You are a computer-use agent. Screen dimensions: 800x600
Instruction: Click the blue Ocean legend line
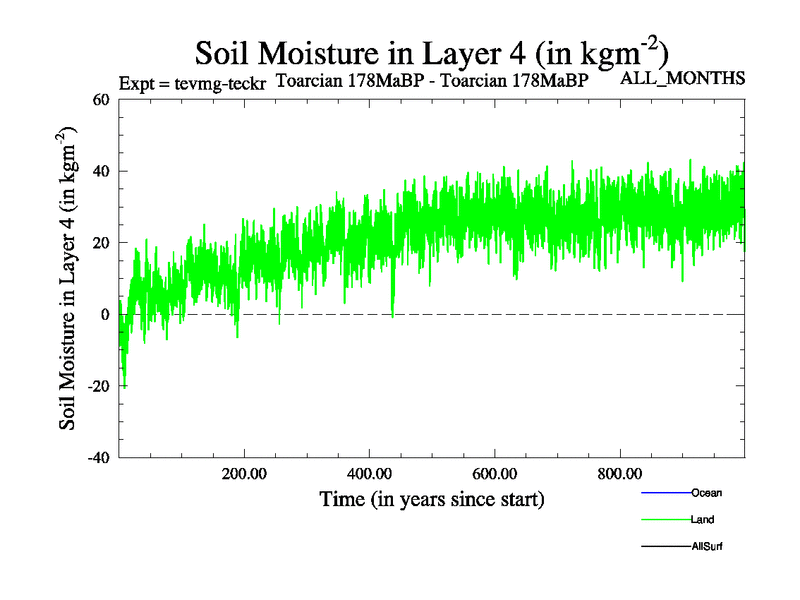(x=664, y=493)
